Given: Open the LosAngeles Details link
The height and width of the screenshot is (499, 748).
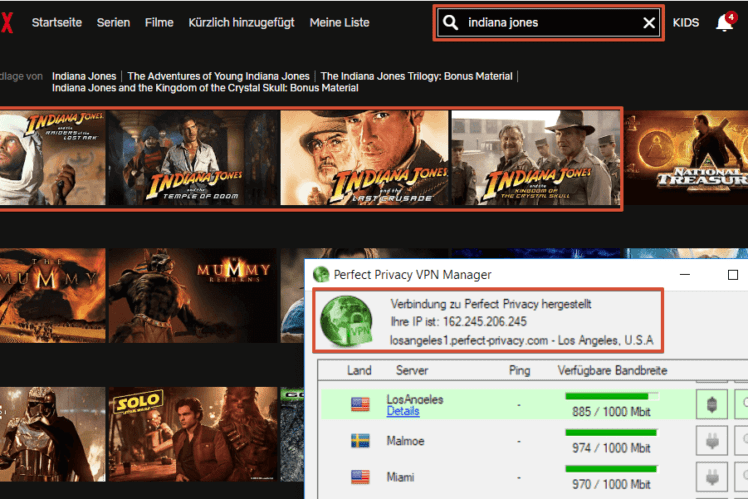Looking at the screenshot, I should click(x=403, y=411).
